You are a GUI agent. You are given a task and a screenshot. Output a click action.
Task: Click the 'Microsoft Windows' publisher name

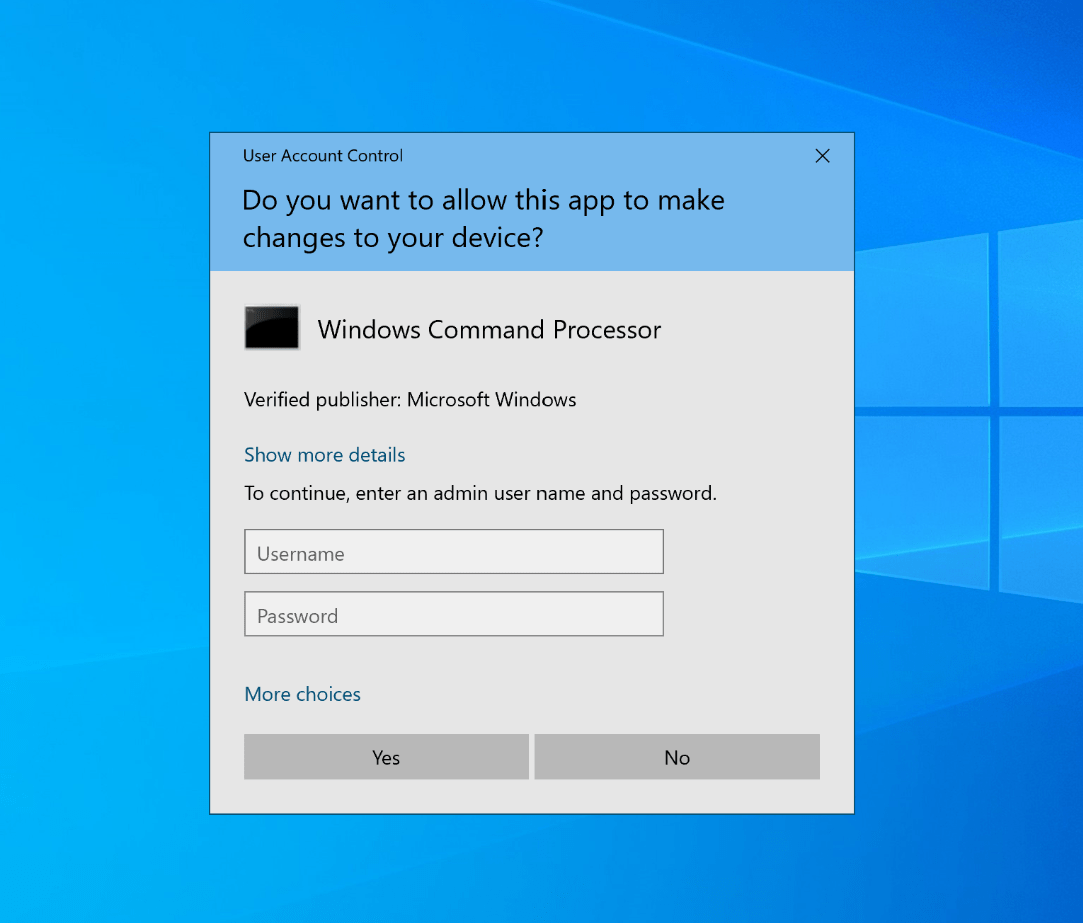pos(492,400)
